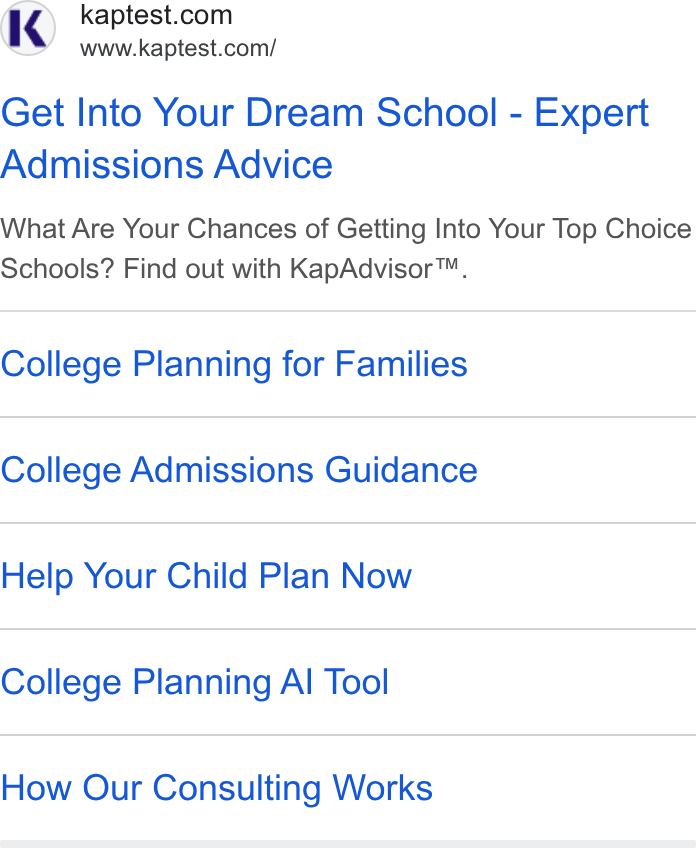Open the kaptest.com site name
The image size is (696, 848).
click(156, 15)
